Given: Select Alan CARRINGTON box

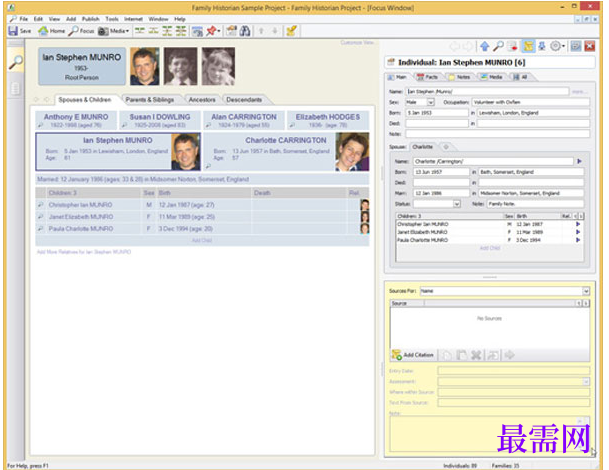Looking at the screenshot, I should (244, 120).
